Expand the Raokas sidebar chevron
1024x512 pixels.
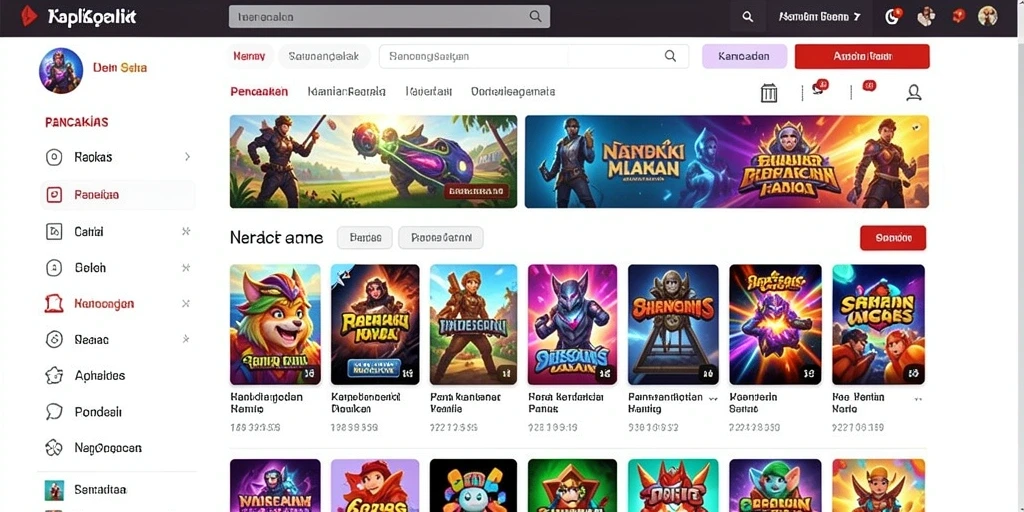(187, 157)
